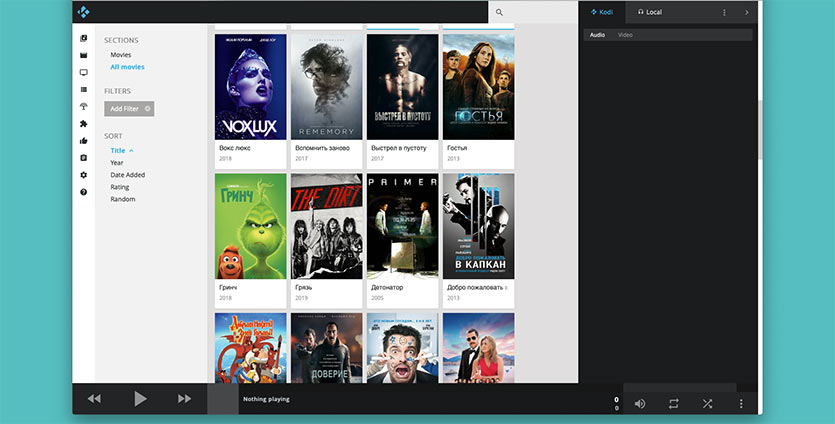Open the player bar three-dot menu
835x424 pixels.
(x=741, y=404)
